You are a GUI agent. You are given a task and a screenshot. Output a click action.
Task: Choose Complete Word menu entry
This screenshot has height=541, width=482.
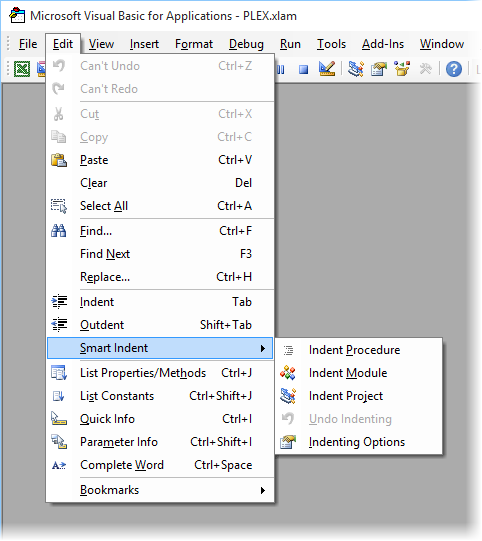(x=160, y=465)
